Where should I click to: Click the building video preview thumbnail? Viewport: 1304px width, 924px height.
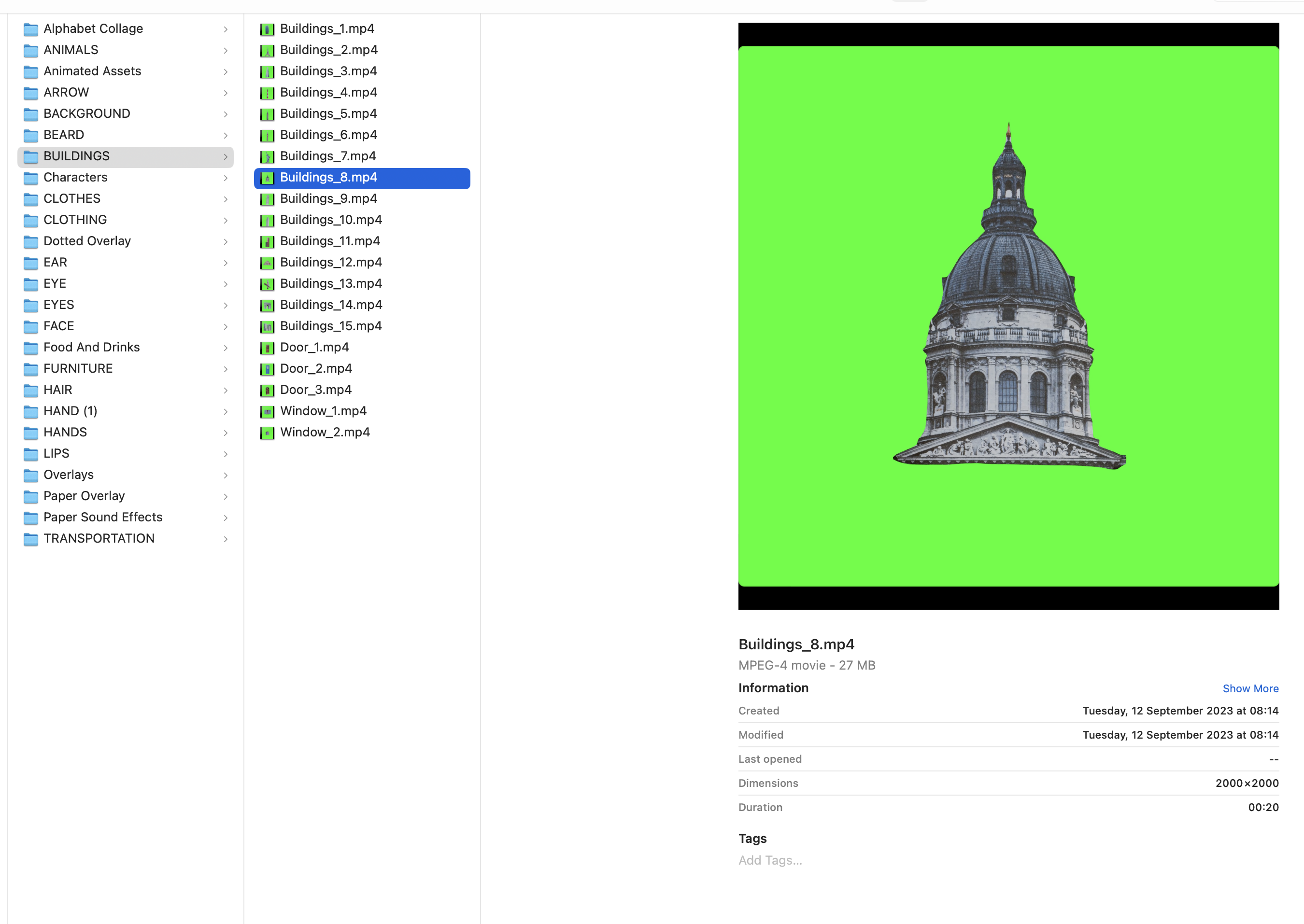(x=1008, y=316)
